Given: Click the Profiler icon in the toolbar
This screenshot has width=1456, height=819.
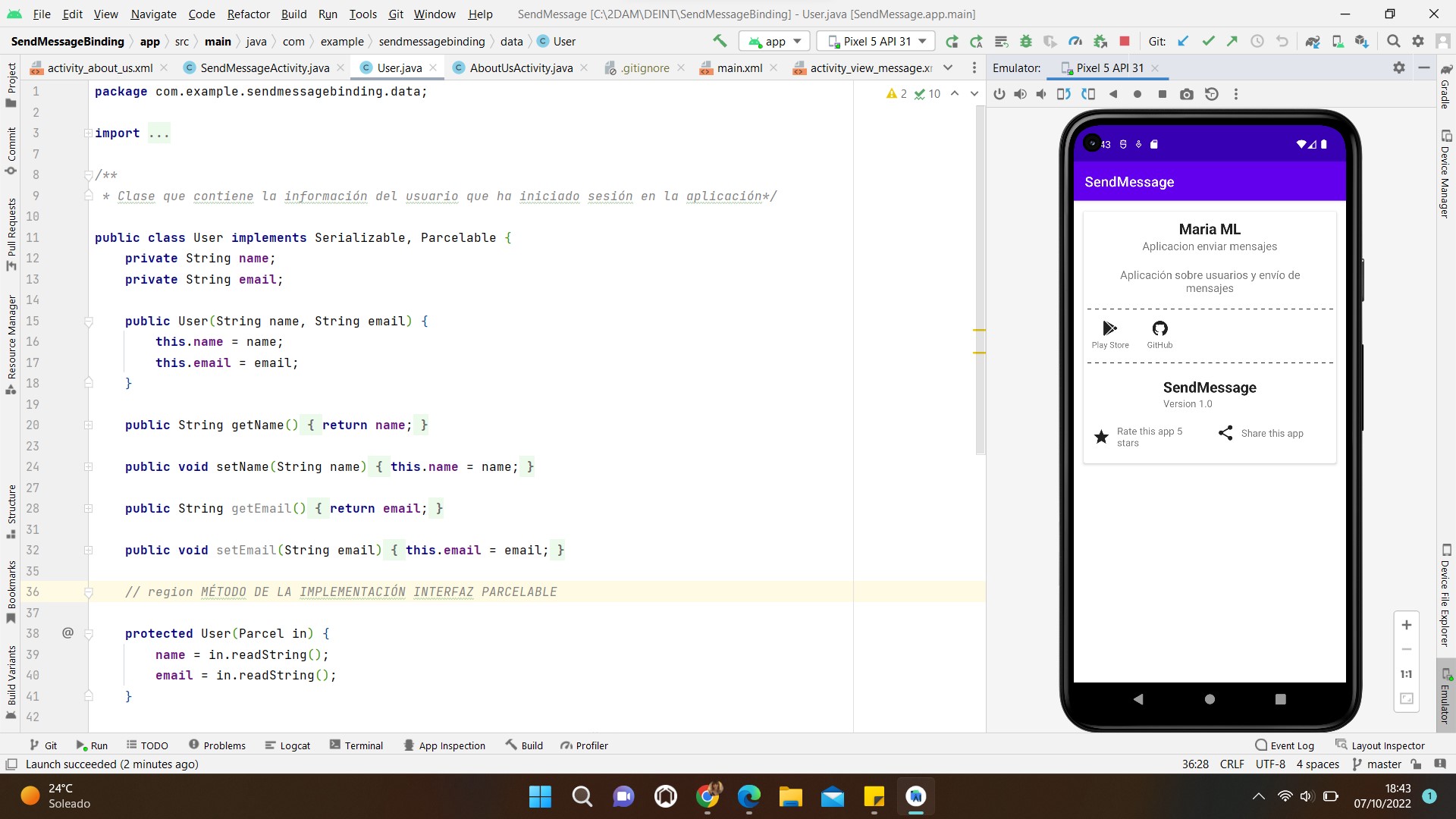Looking at the screenshot, I should (1075, 41).
